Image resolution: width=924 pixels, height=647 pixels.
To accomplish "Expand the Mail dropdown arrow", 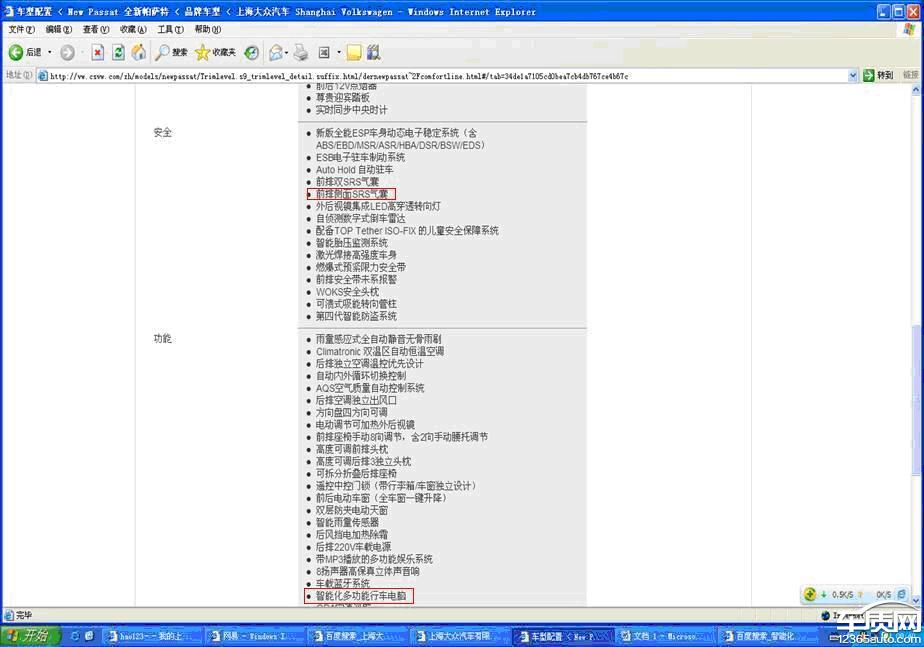I will tap(286, 52).
